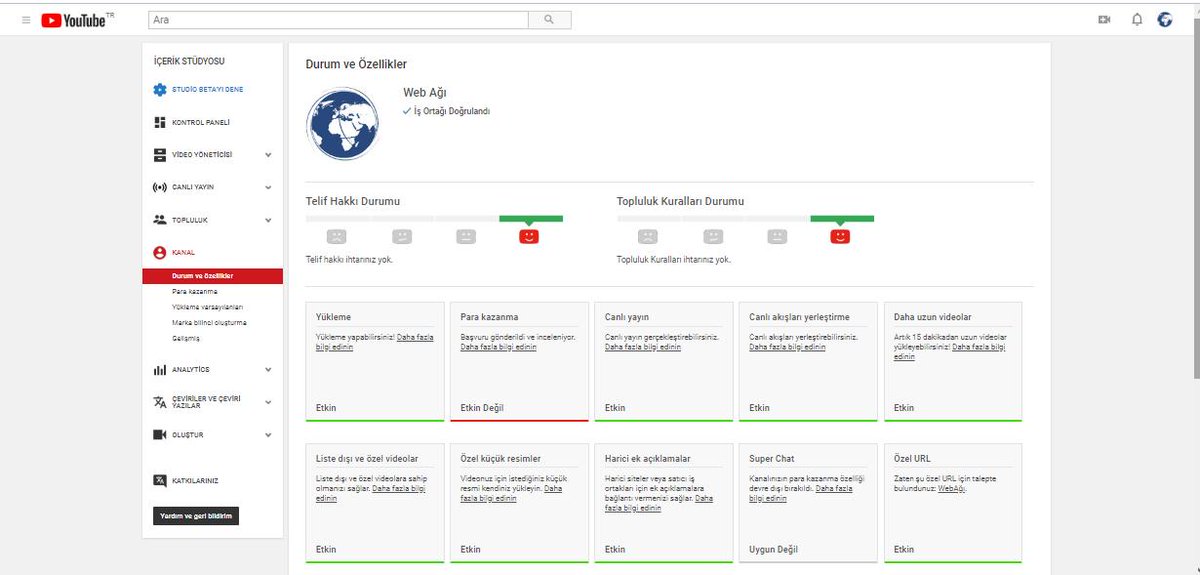Click the translation icon for Çeviriler
This screenshot has width=1200, height=575.
(160, 402)
